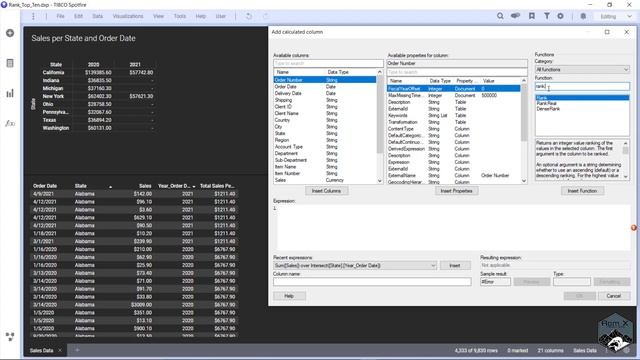
Task: Click the properties search field
Action: [x=457, y=72]
